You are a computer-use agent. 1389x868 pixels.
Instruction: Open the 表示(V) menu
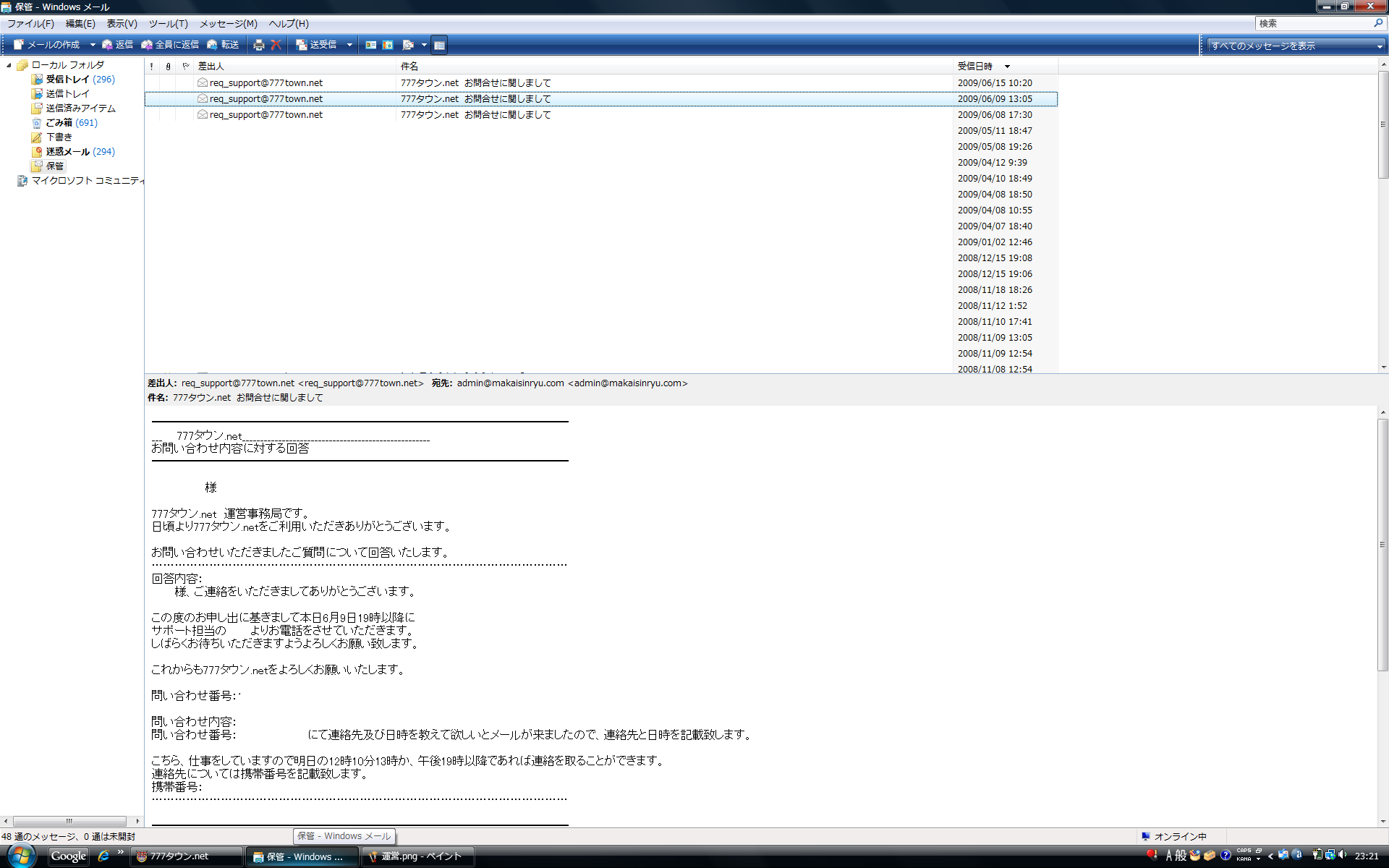(122, 24)
